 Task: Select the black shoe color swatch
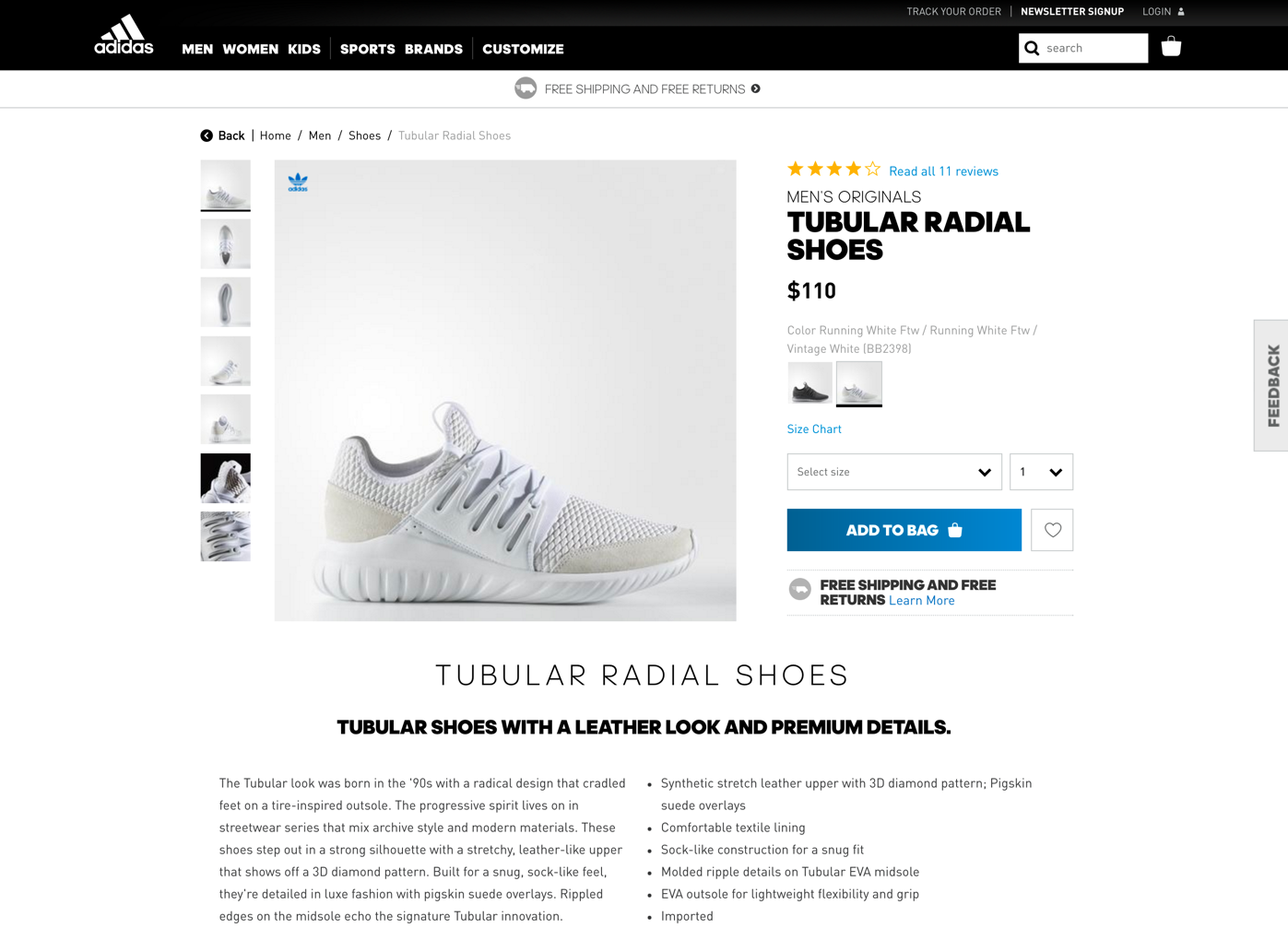point(809,383)
